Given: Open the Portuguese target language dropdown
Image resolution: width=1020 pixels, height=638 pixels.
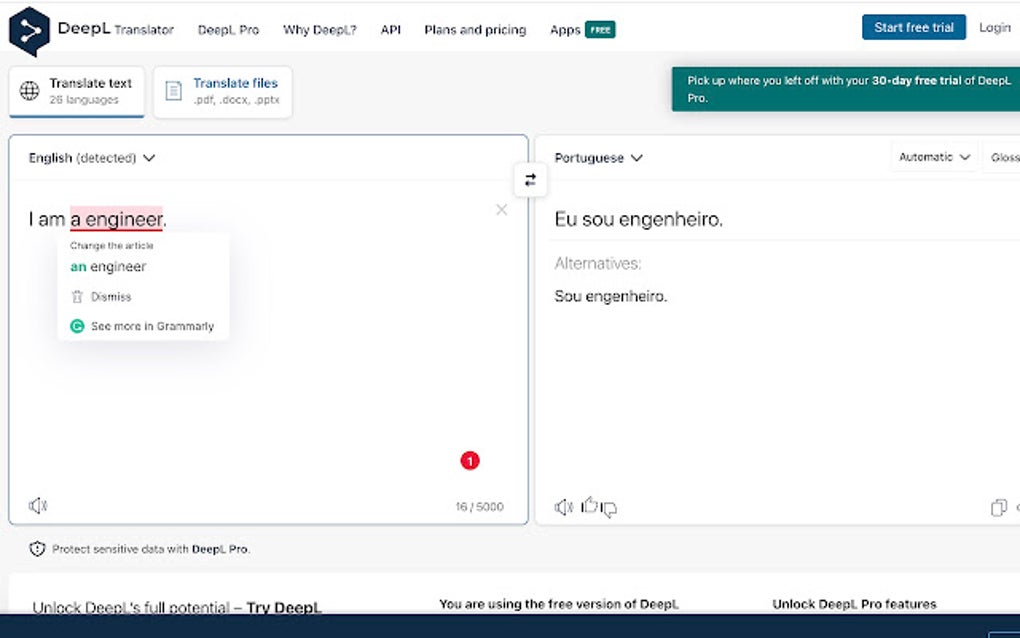Looking at the screenshot, I should point(598,158).
